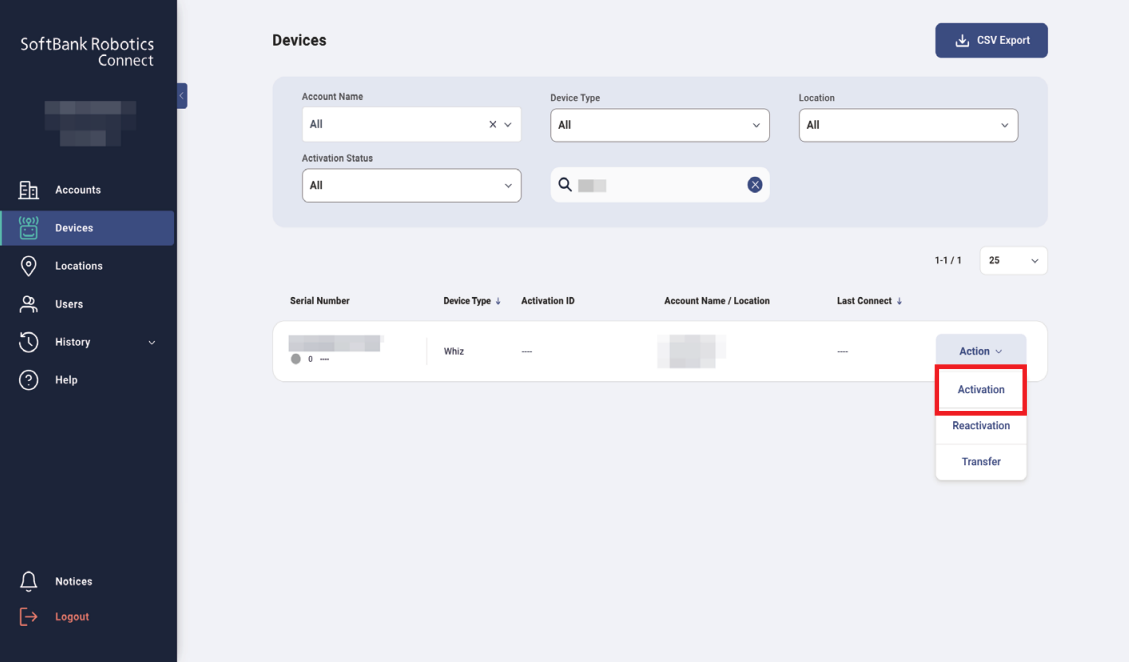Click the CSV Export button
This screenshot has width=1129, height=662.
(991, 40)
